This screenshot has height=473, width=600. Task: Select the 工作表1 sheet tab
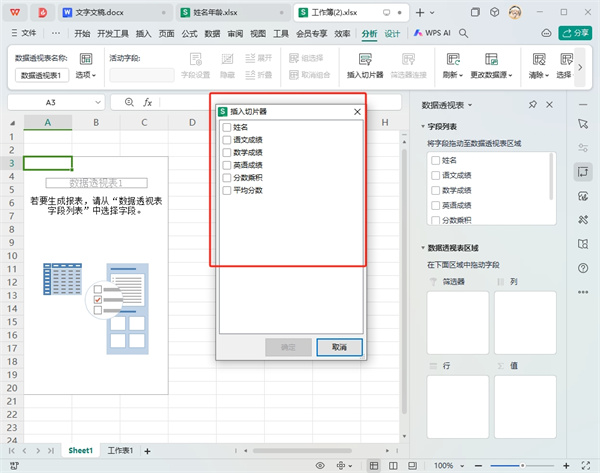click(120, 450)
